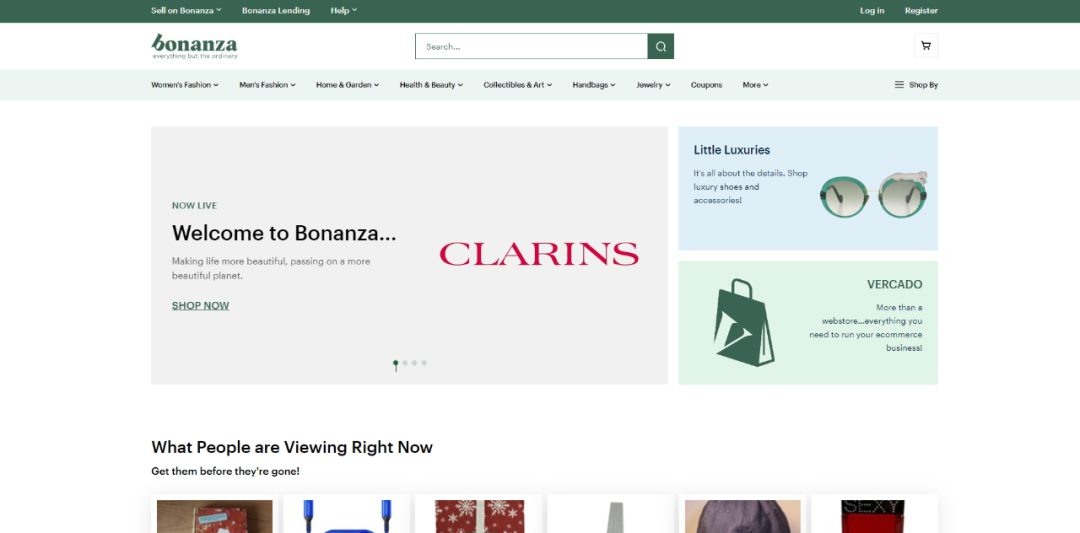Select the second carousel slide dot
The image size is (1080, 533).
[x=405, y=363]
